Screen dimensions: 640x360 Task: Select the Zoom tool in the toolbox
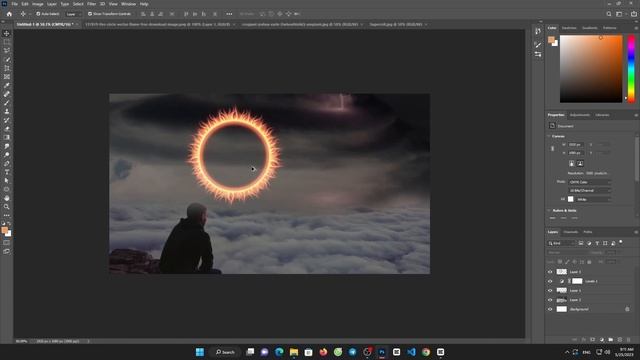pos(7,207)
